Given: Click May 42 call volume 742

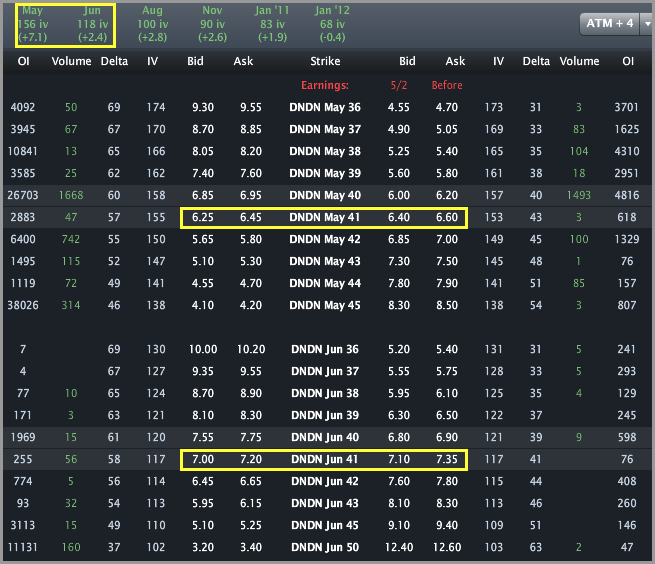Looking at the screenshot, I should [x=71, y=239].
